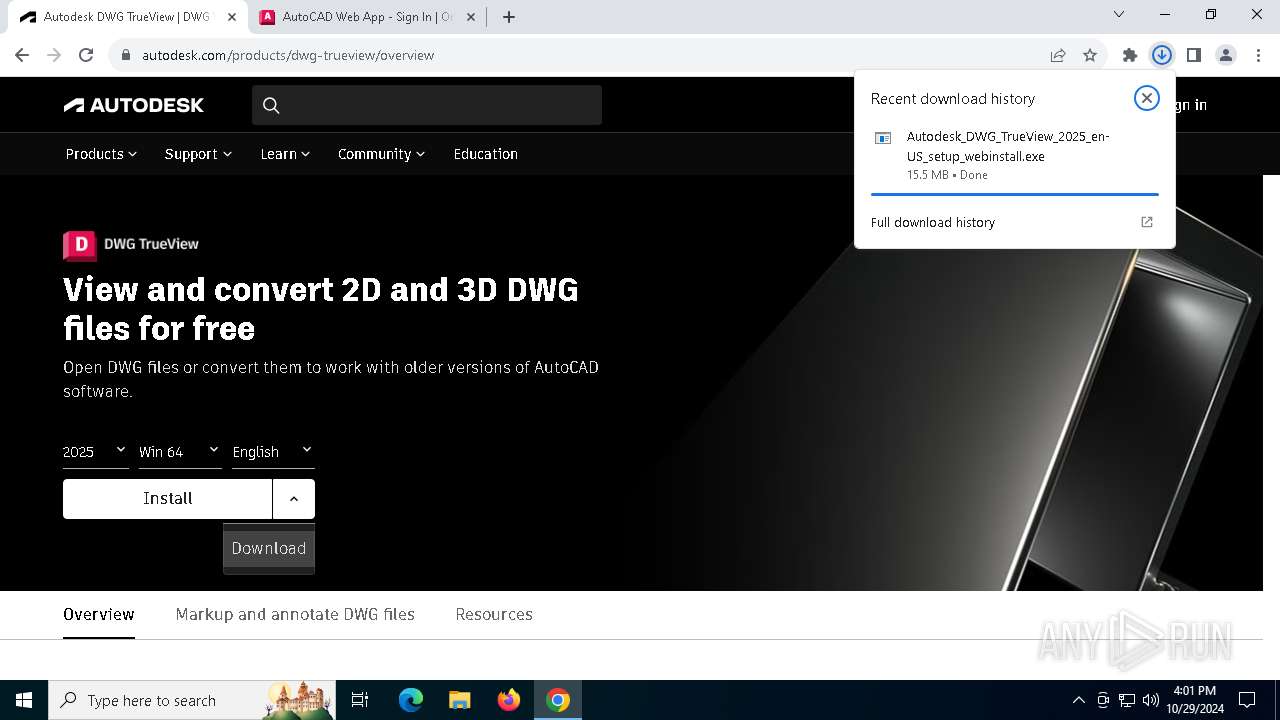The image size is (1280, 720).
Task: Open the Chrome profile avatar
Action: 1226,55
